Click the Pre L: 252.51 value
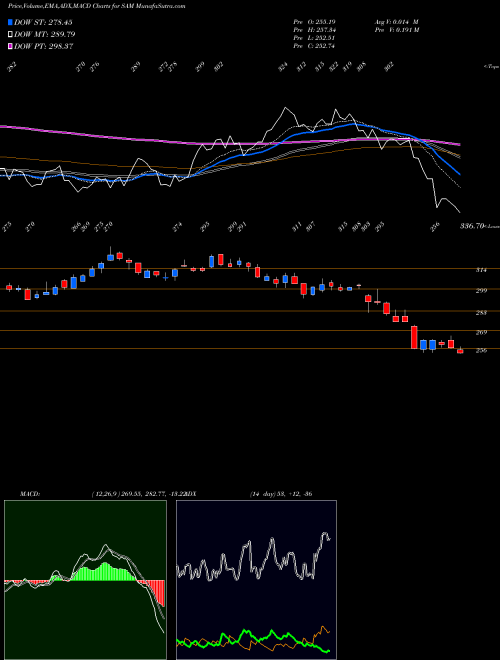The width and height of the screenshot is (500, 660). click(x=314, y=38)
